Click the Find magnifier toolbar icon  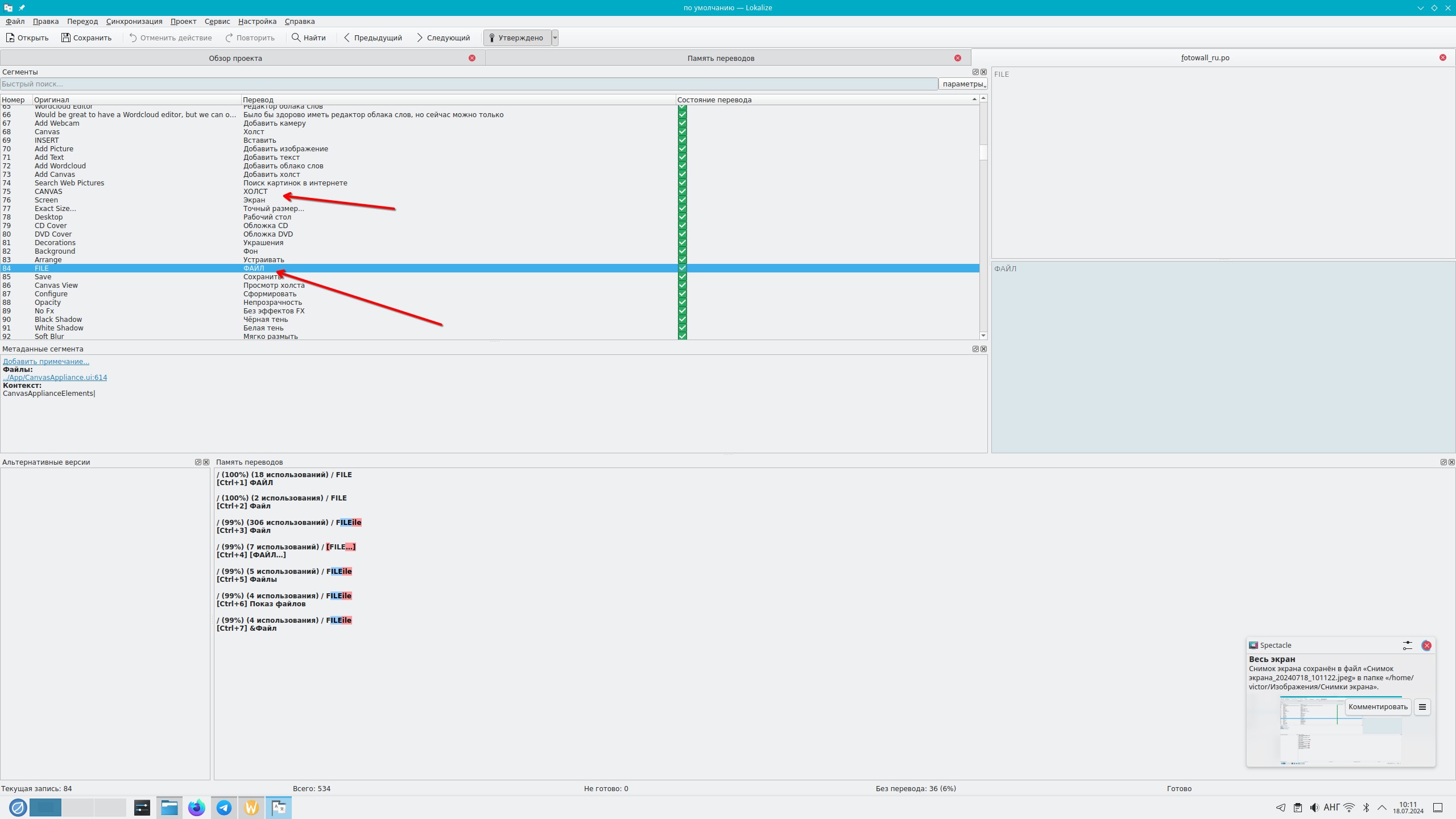click(x=296, y=38)
